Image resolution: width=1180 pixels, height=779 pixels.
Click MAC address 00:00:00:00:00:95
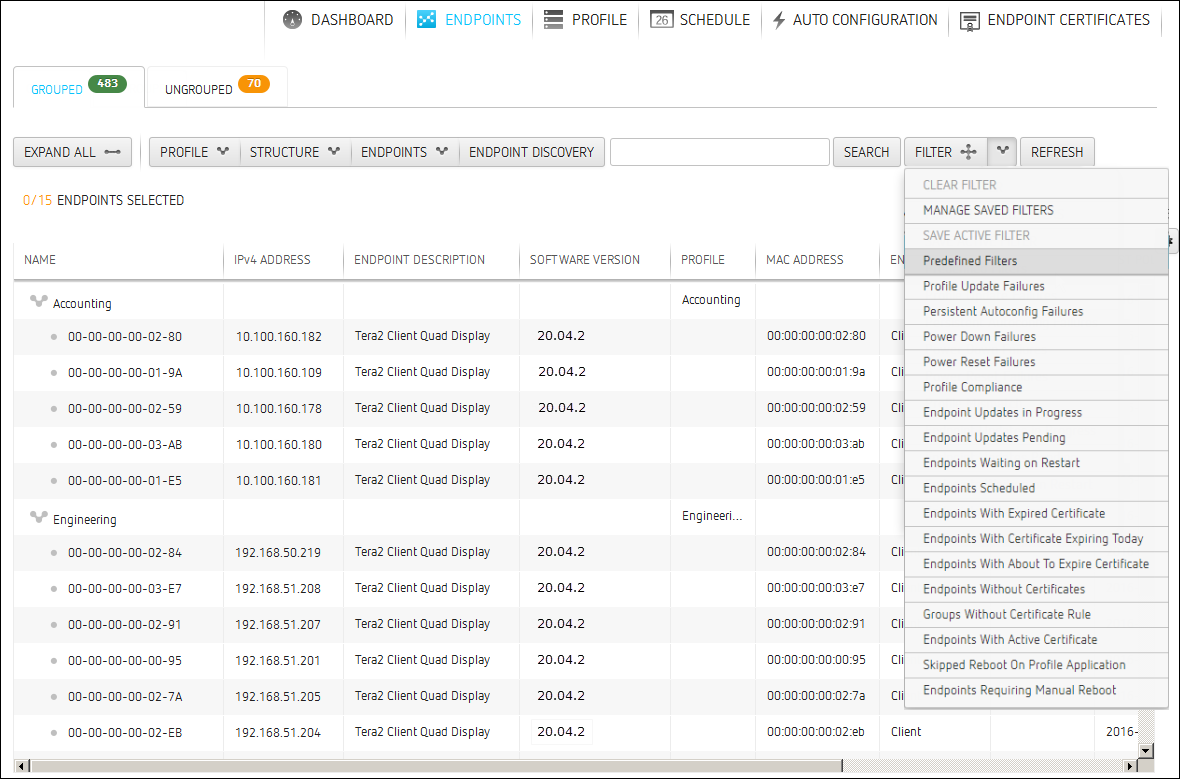(817, 660)
